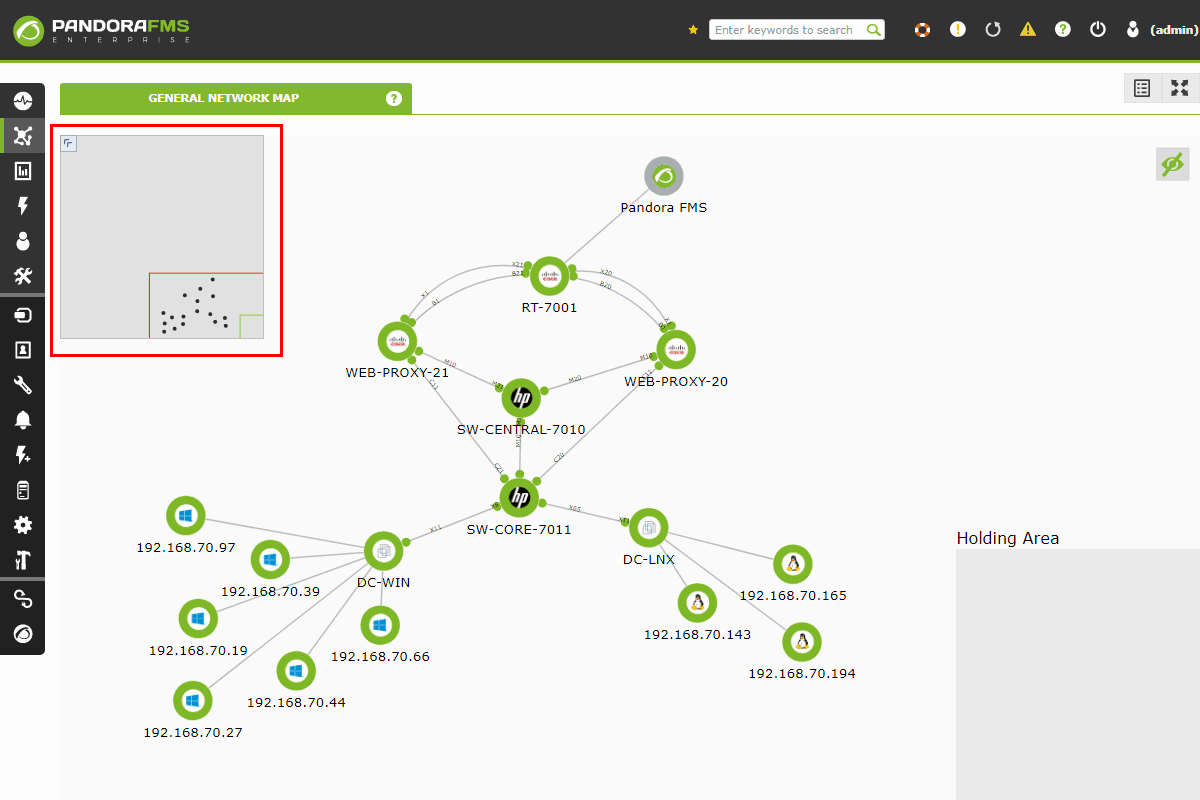This screenshot has width=1200, height=800.
Task: Open the Alerts bell sidebar icon
Action: coord(23,420)
